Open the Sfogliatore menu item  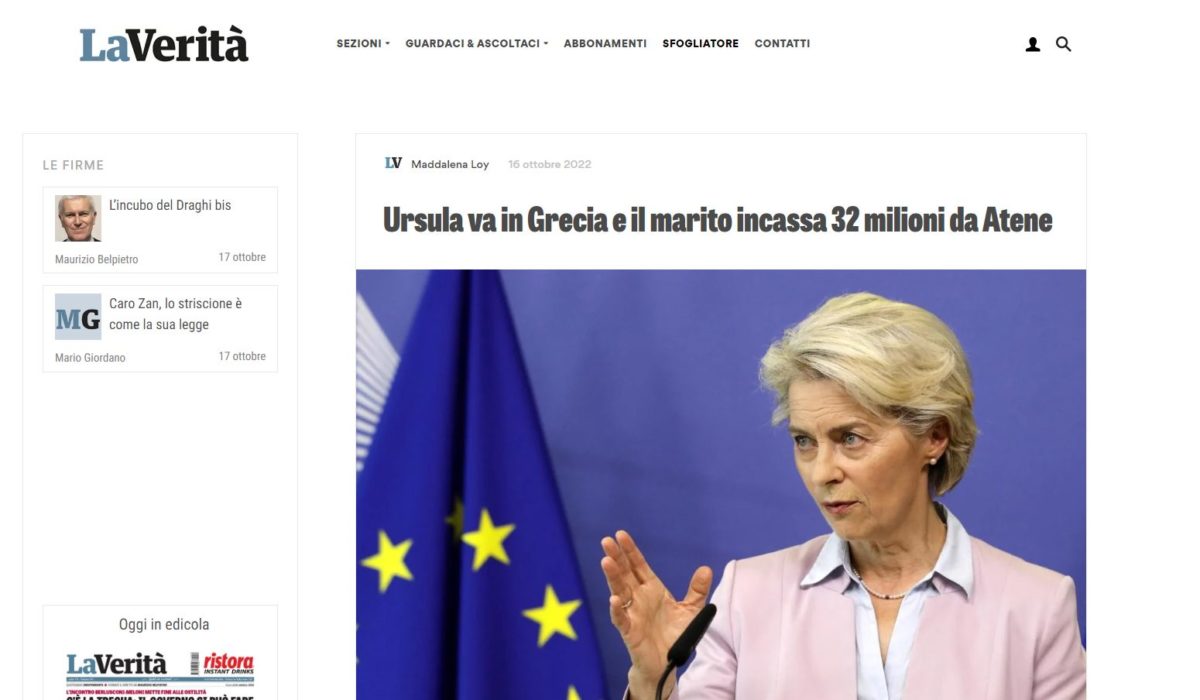coord(700,44)
